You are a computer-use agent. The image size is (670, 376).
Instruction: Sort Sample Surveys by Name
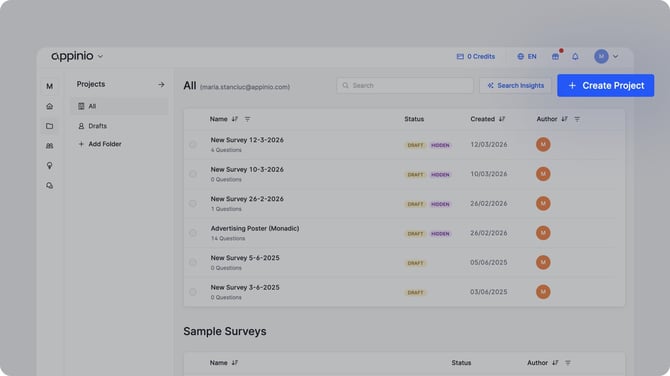(235, 363)
